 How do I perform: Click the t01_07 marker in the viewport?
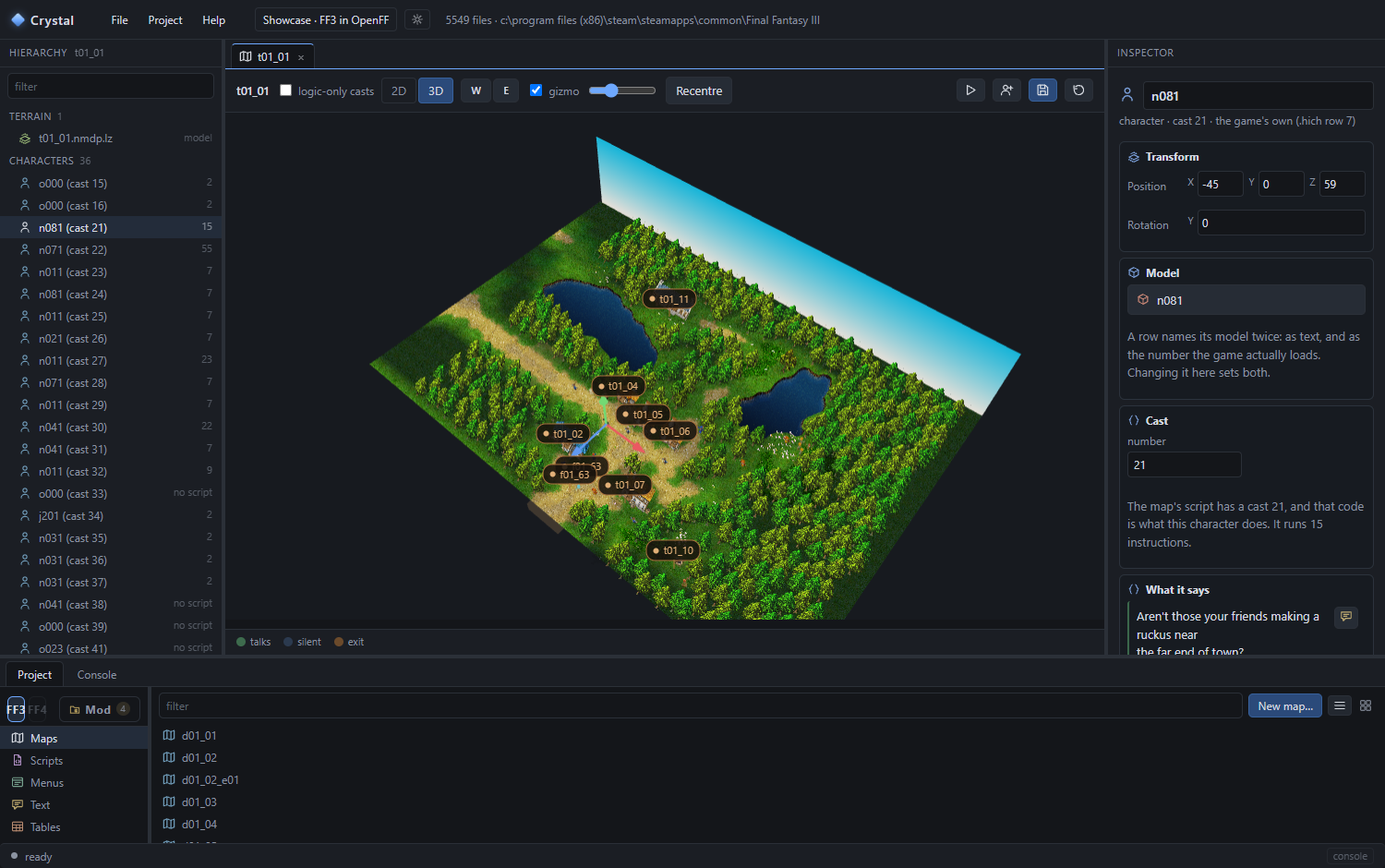click(x=625, y=485)
